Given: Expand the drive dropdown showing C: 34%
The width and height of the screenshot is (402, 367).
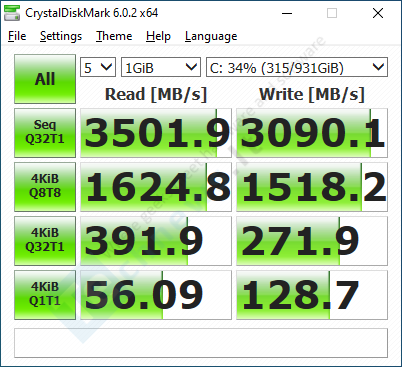Looking at the screenshot, I should [x=297, y=67].
